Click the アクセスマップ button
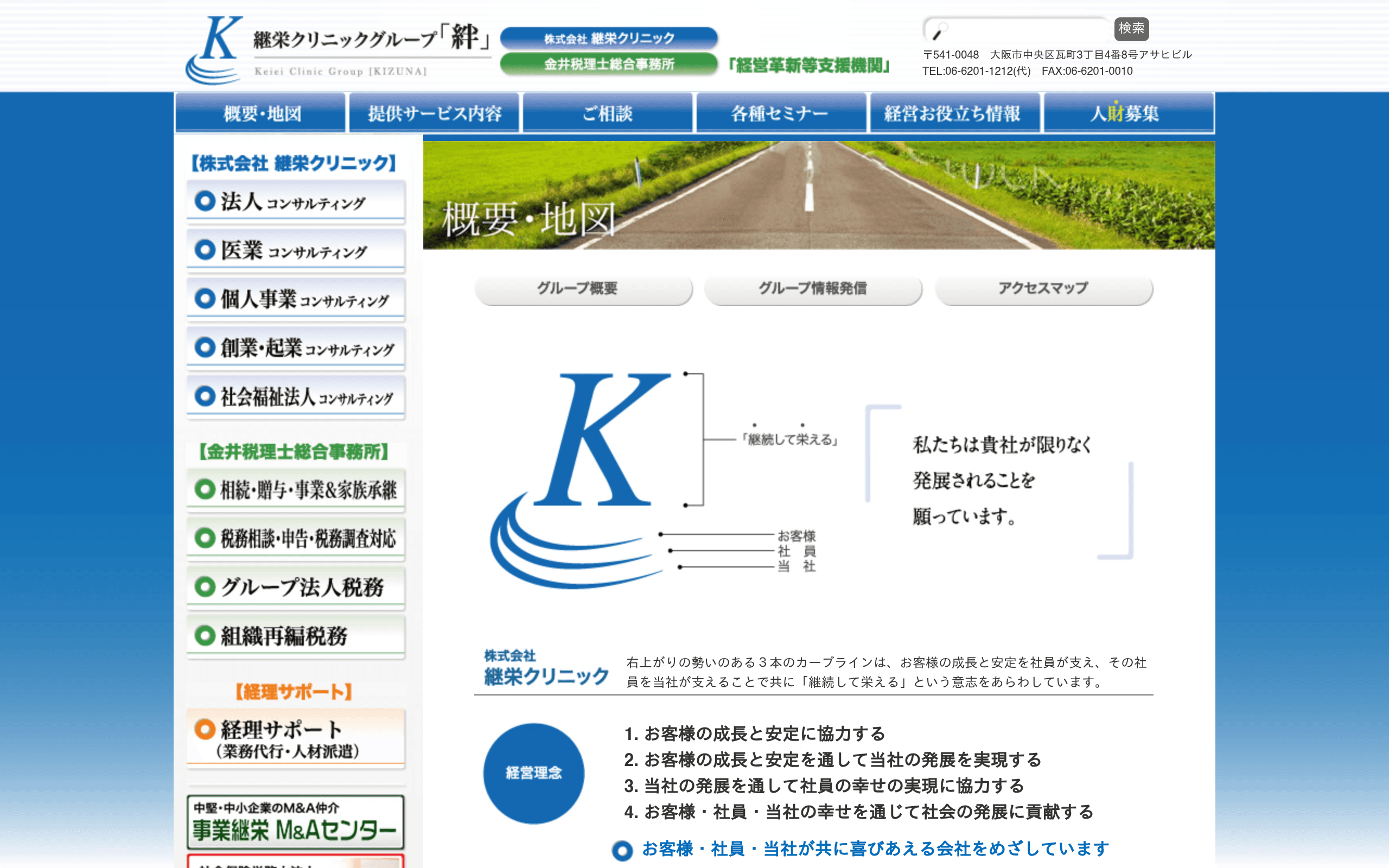This screenshot has height=868, width=1389. (1044, 289)
